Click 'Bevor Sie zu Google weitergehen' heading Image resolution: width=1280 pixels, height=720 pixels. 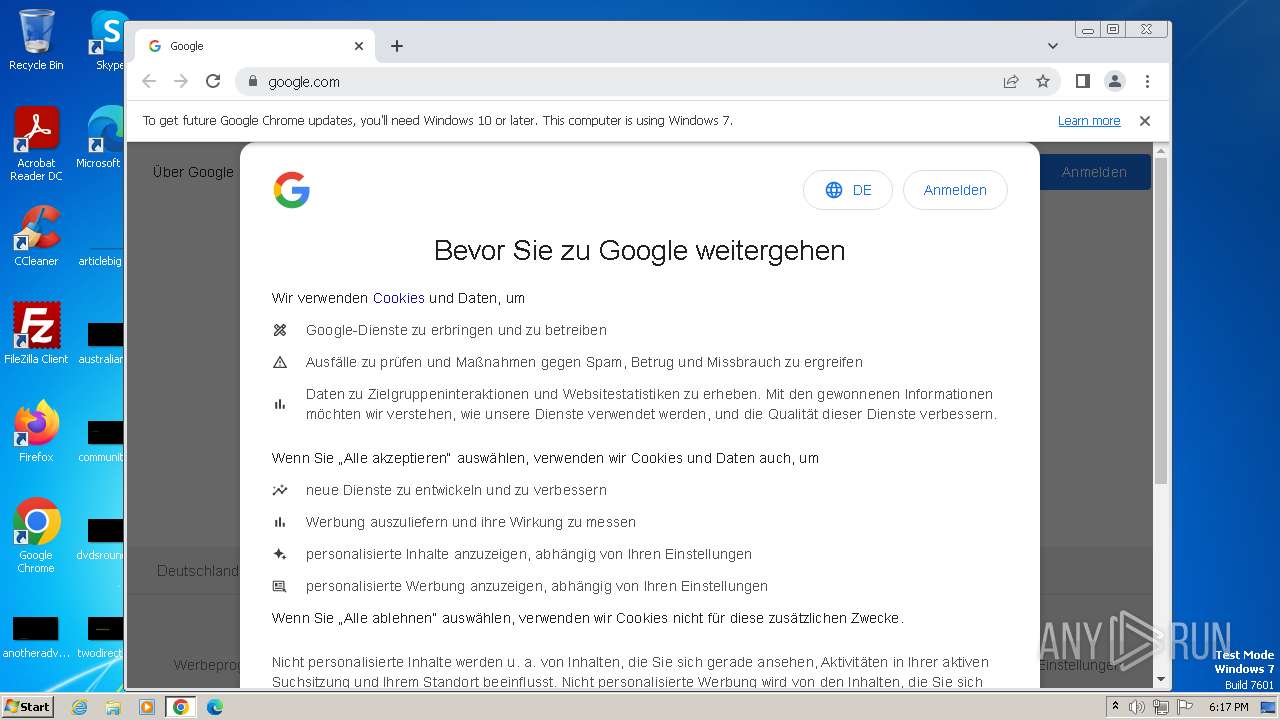[640, 250]
